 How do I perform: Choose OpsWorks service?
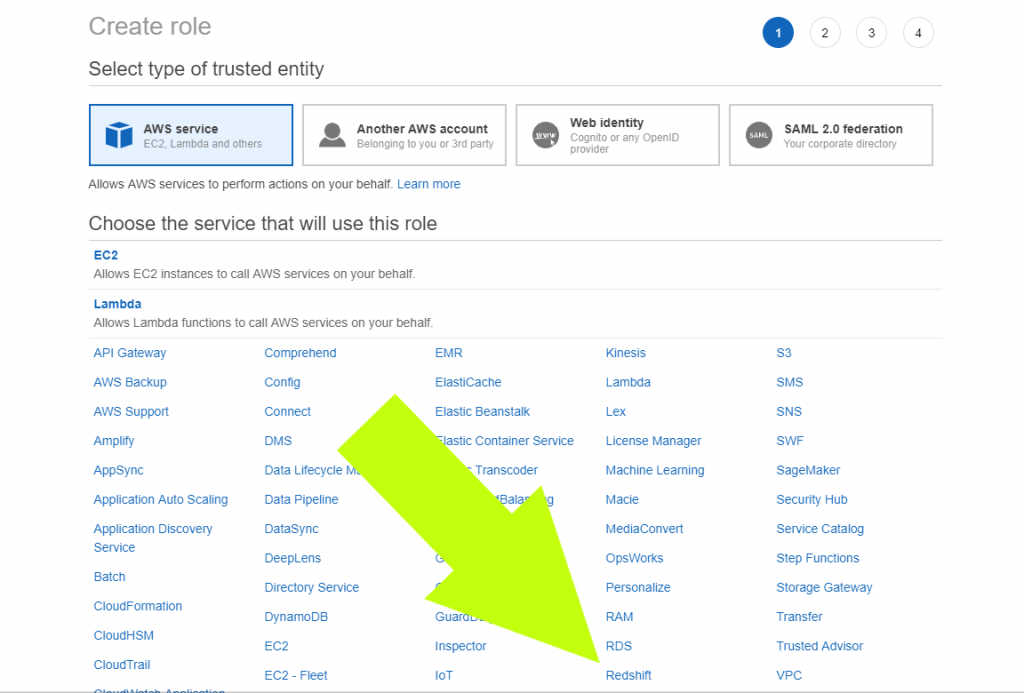click(634, 558)
